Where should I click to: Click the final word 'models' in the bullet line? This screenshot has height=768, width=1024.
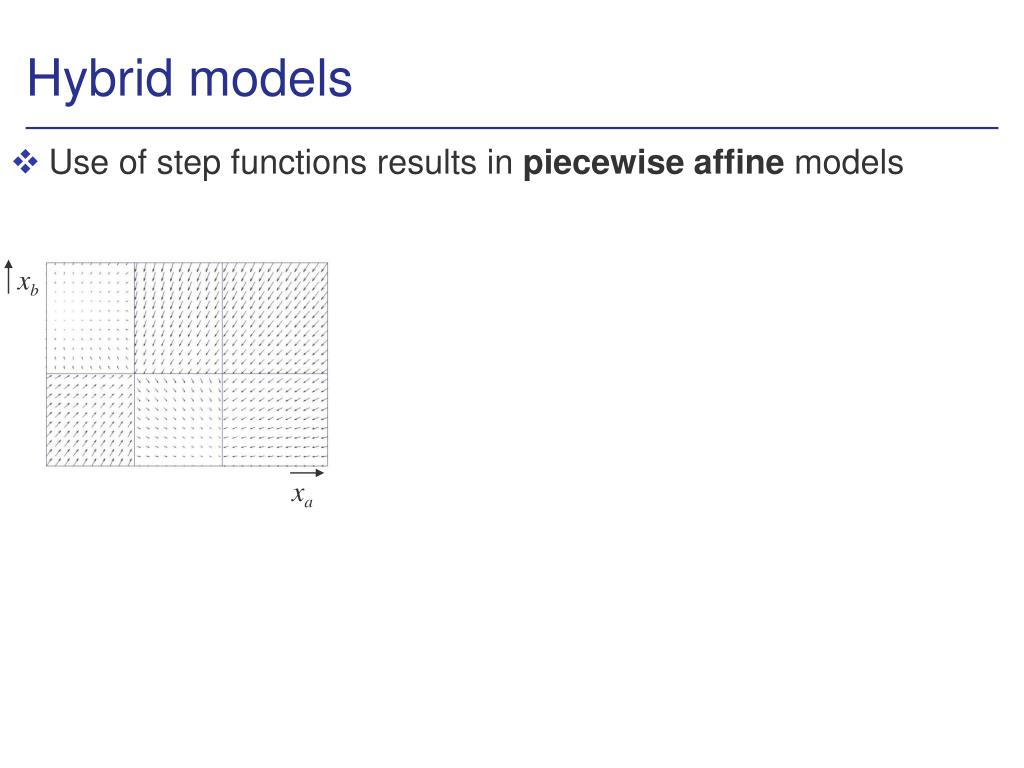(x=849, y=162)
